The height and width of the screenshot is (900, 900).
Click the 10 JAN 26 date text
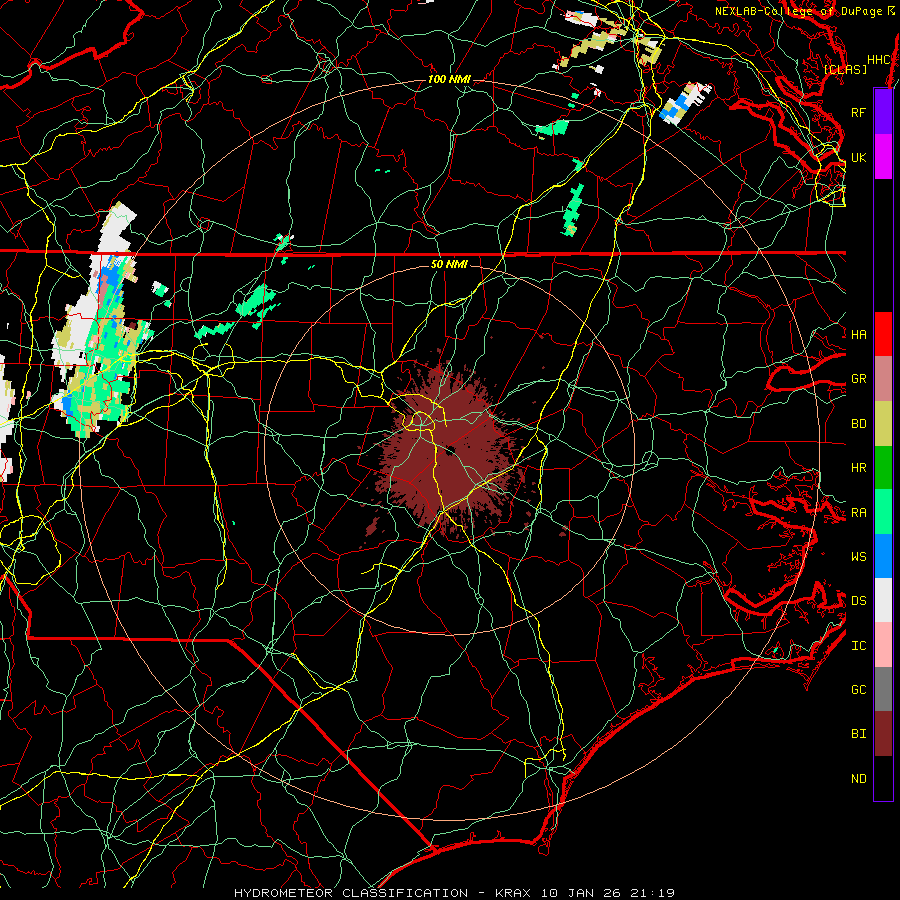(x=582, y=893)
